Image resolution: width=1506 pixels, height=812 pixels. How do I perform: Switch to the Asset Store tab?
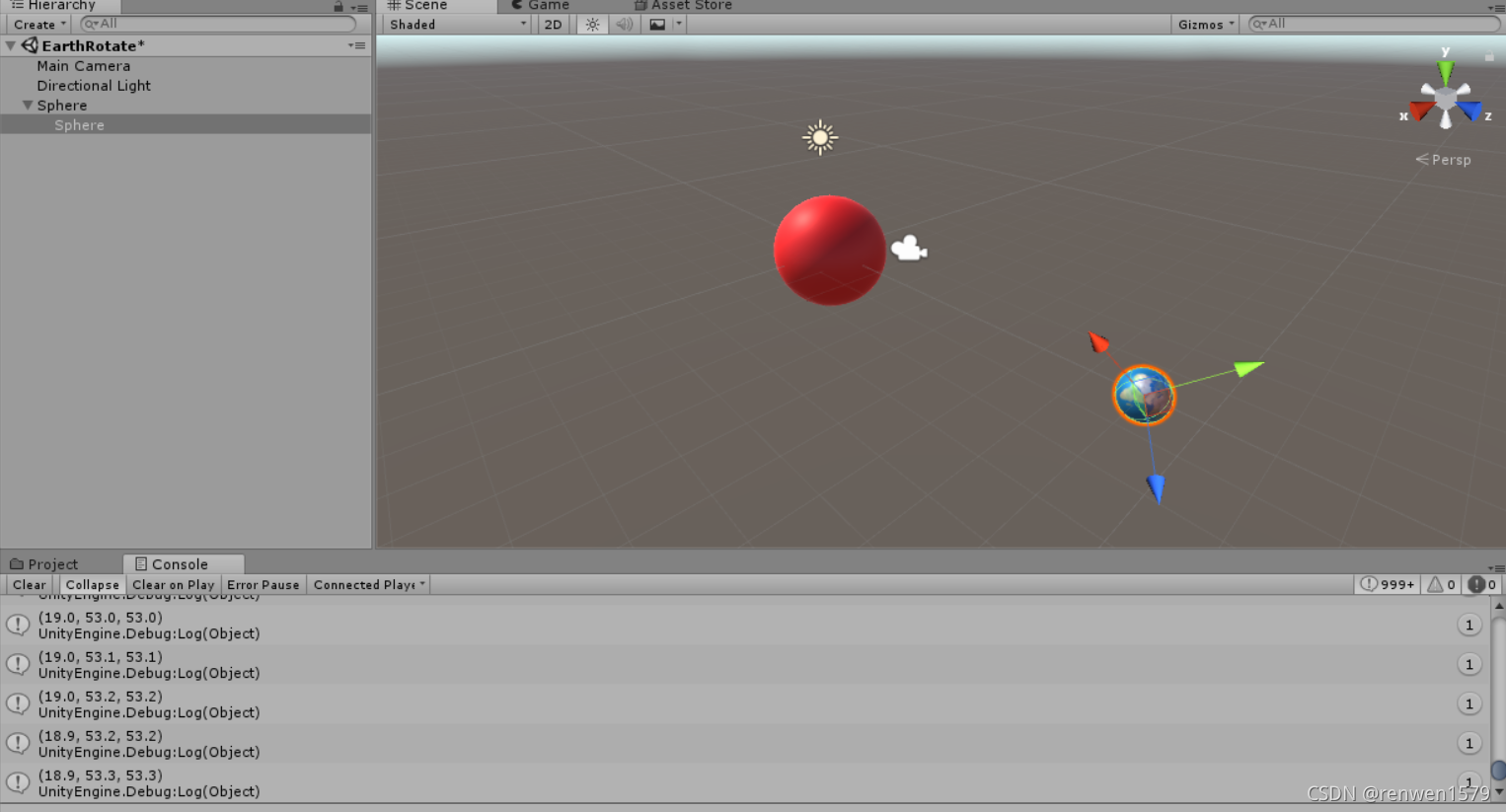[x=683, y=6]
